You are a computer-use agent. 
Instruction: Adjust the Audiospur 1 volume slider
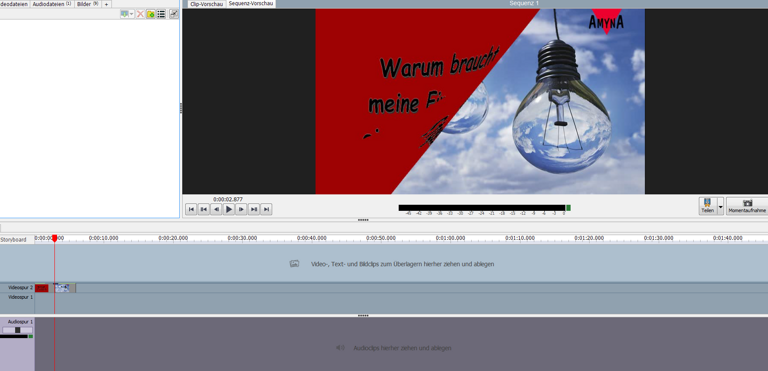18,330
